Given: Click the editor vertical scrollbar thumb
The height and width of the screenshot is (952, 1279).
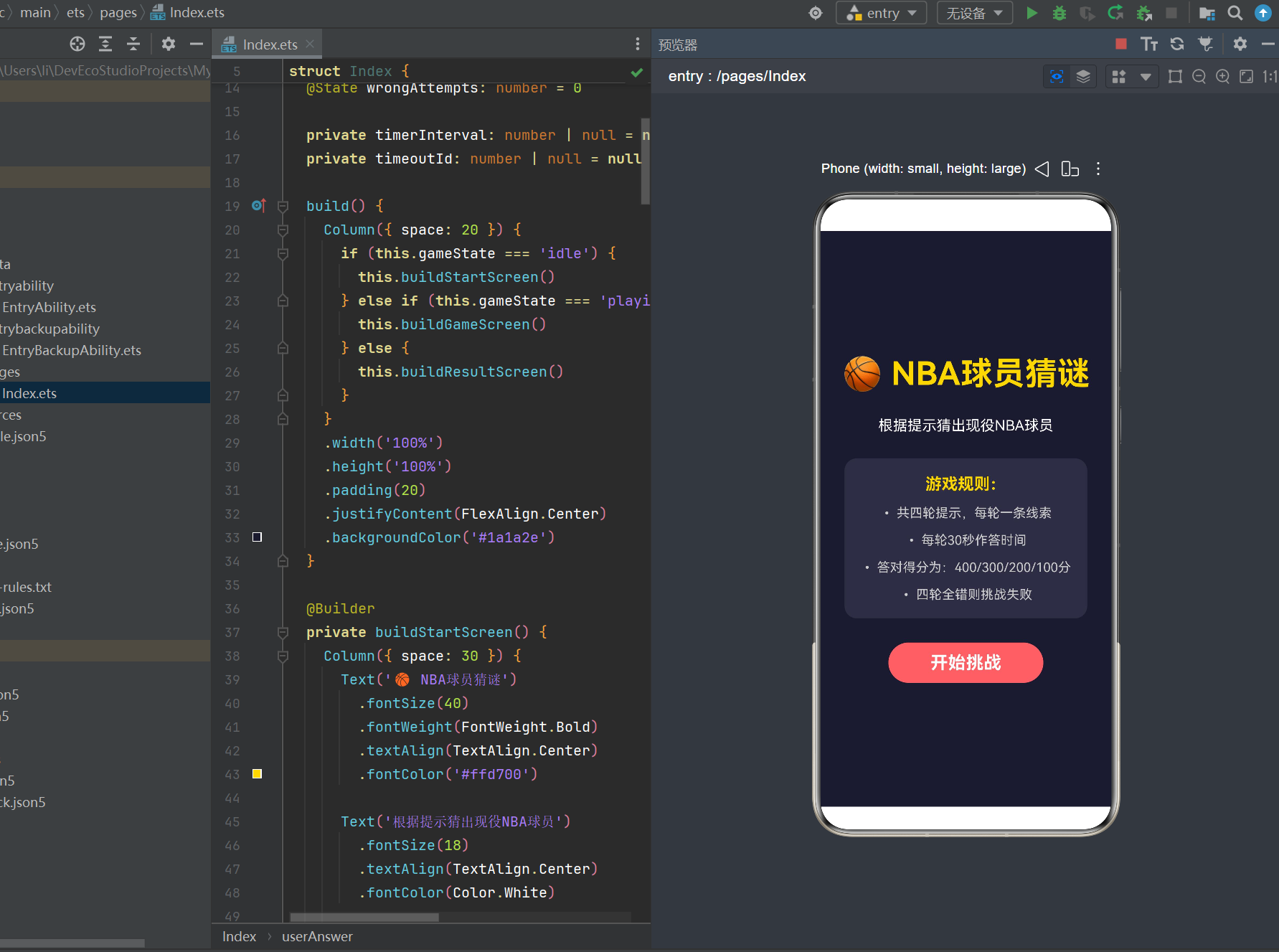Looking at the screenshot, I should (x=646, y=162).
